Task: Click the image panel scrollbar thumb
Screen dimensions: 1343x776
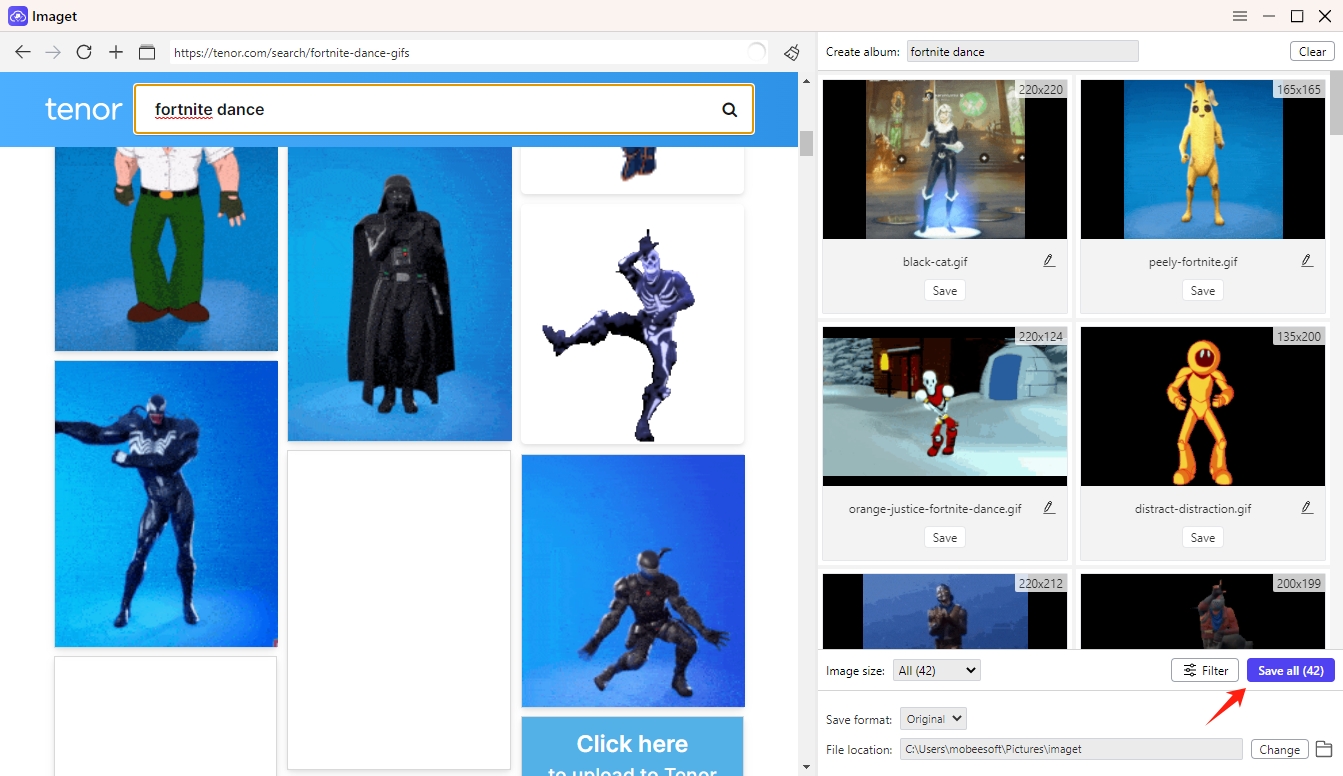Action: 1336,104
